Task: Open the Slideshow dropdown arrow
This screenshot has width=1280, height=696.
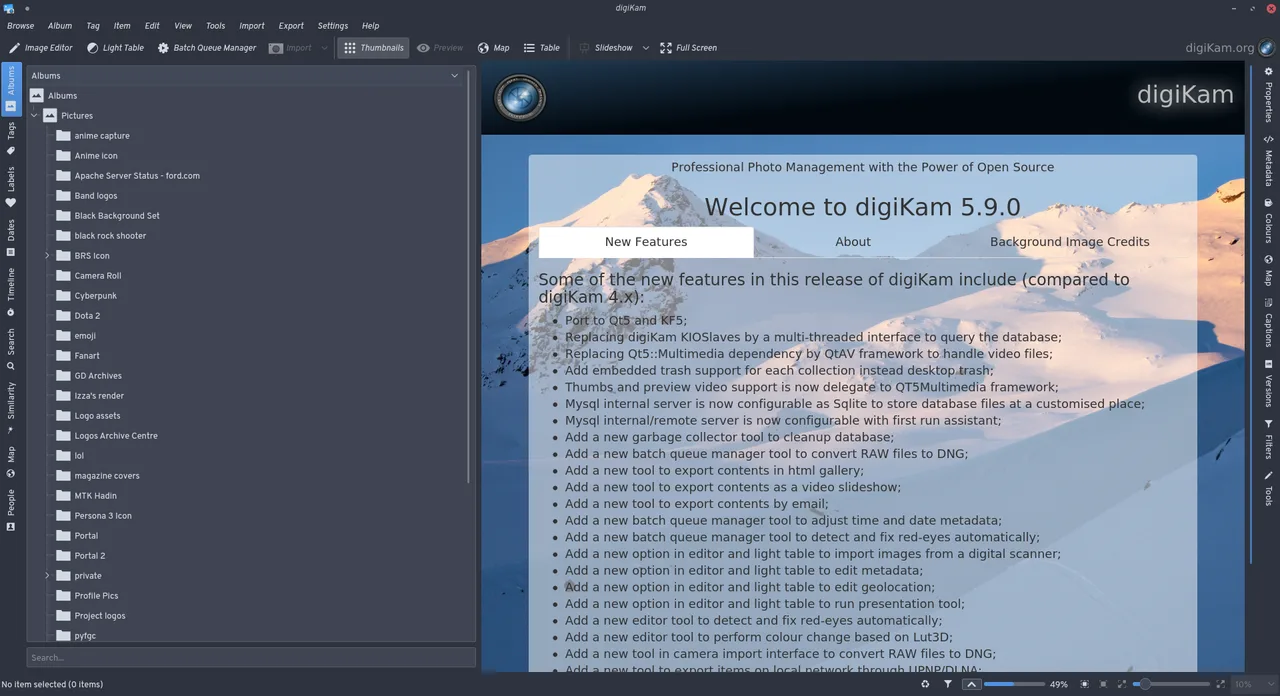Action: (645, 48)
